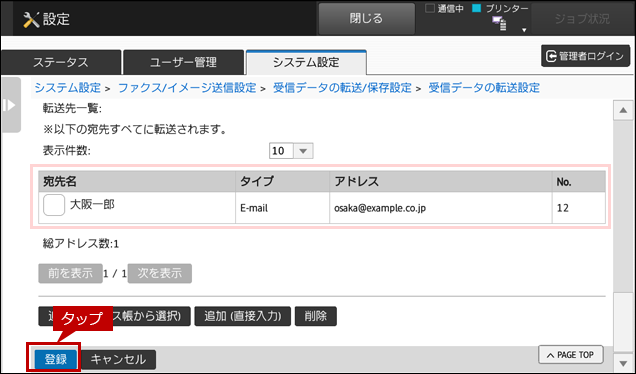
Task: Switch to the ユーザー管理 tab
Action: 183,62
